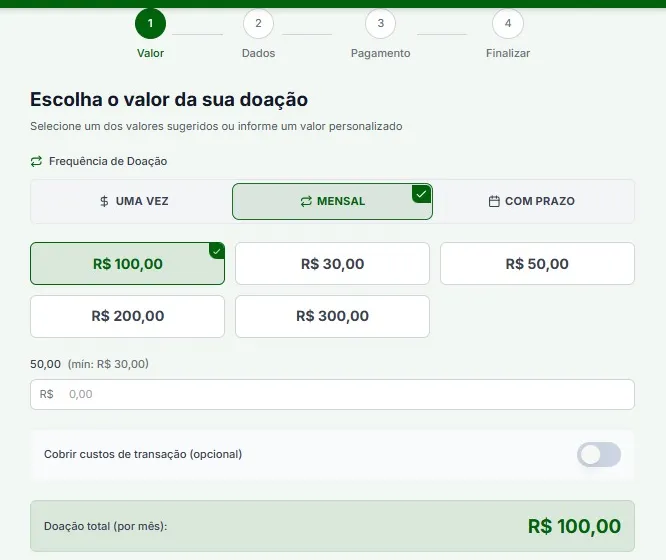This screenshot has height=560, width=666.
Task: Click the checkmark badge on R$ 100,00 card
Action: click(217, 251)
